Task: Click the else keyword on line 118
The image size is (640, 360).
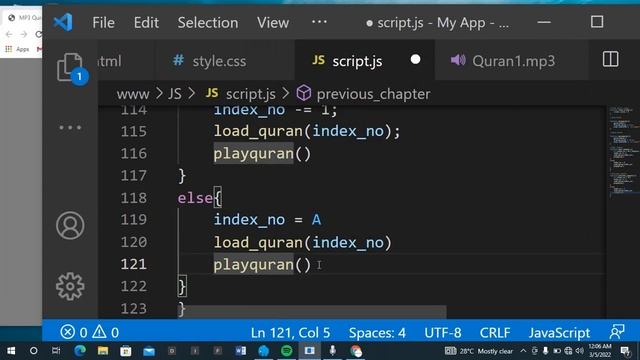Action: click(195, 198)
